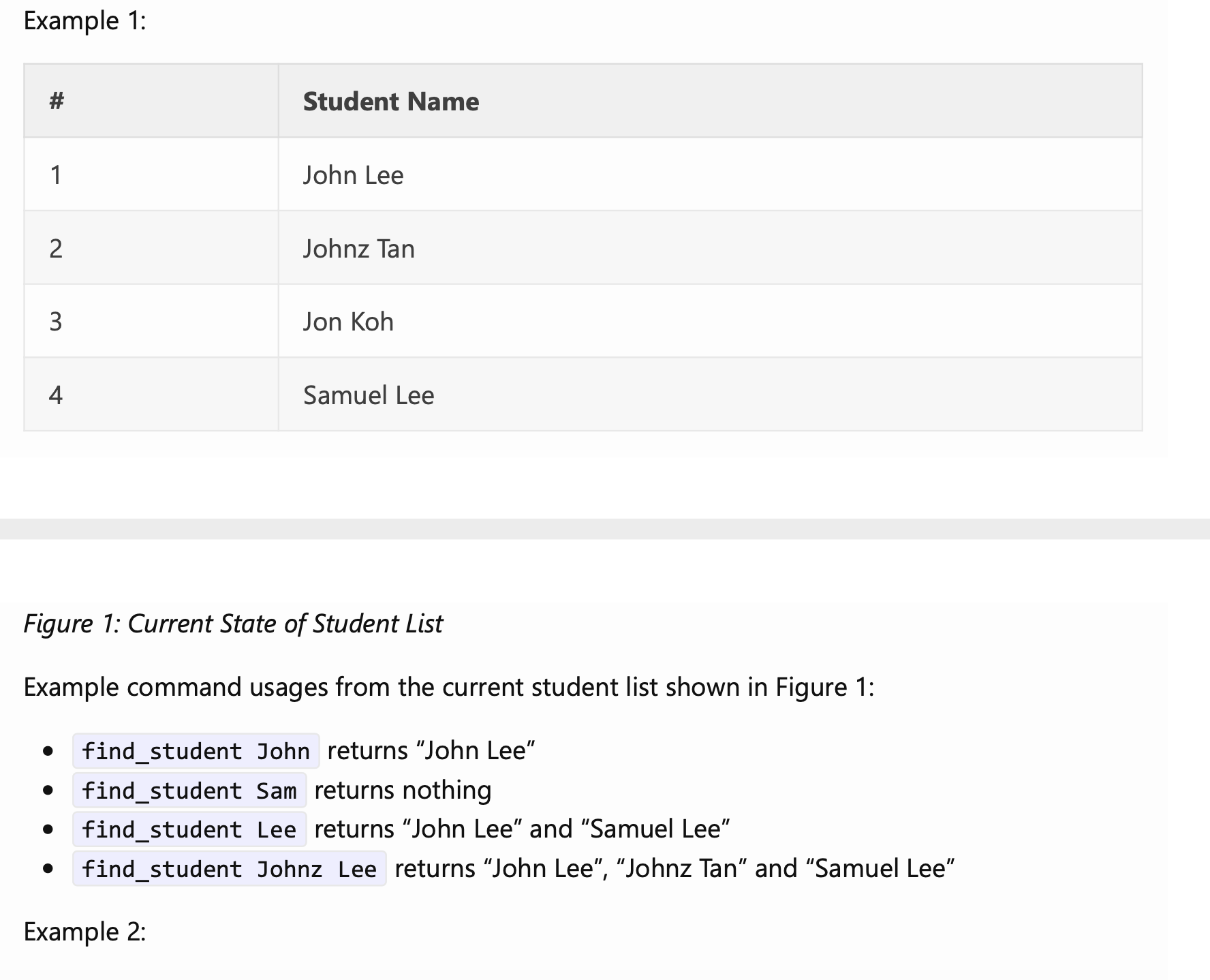The height and width of the screenshot is (980, 1210).
Task: Click the "Example 1:" heading text
Action: (x=84, y=21)
